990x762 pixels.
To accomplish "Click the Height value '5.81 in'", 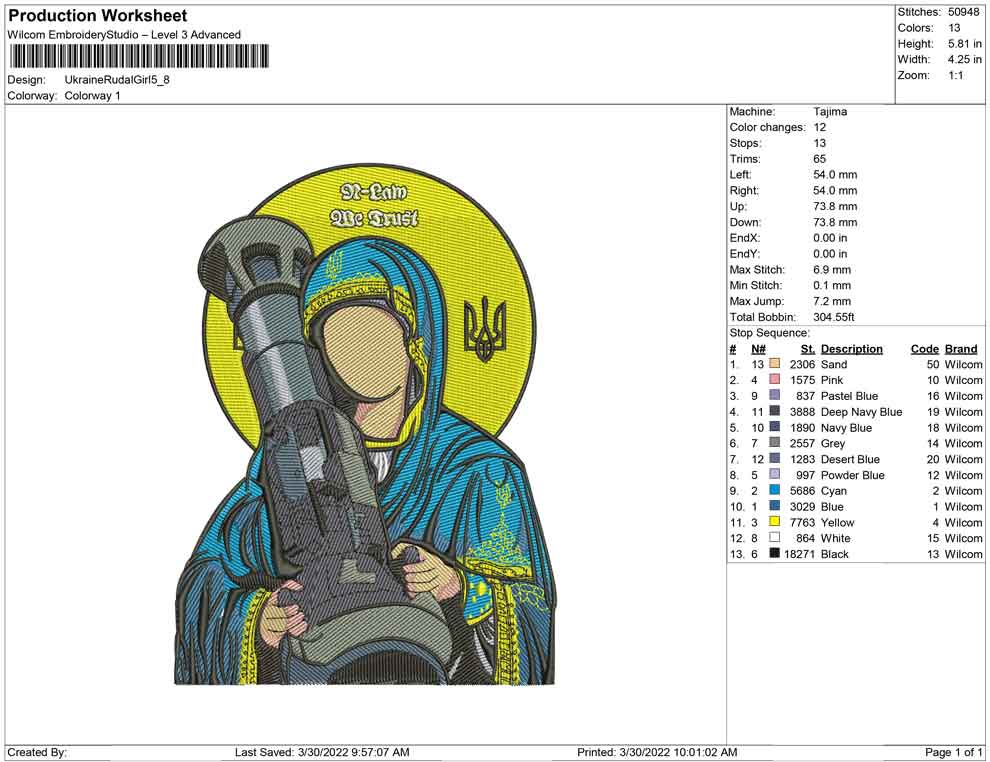I will pos(965,44).
